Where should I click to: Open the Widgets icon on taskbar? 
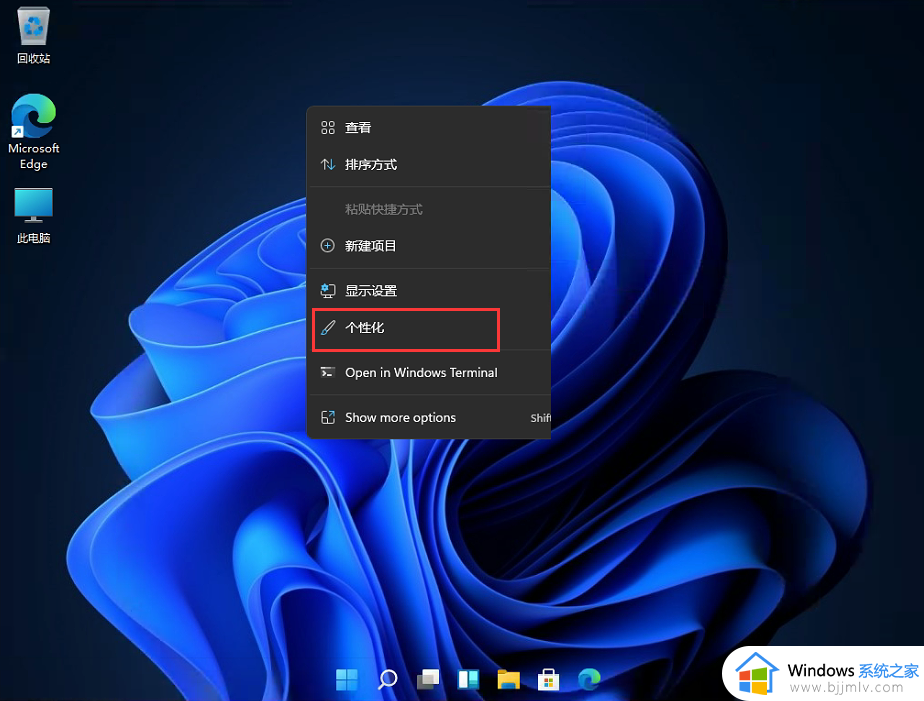[468, 679]
